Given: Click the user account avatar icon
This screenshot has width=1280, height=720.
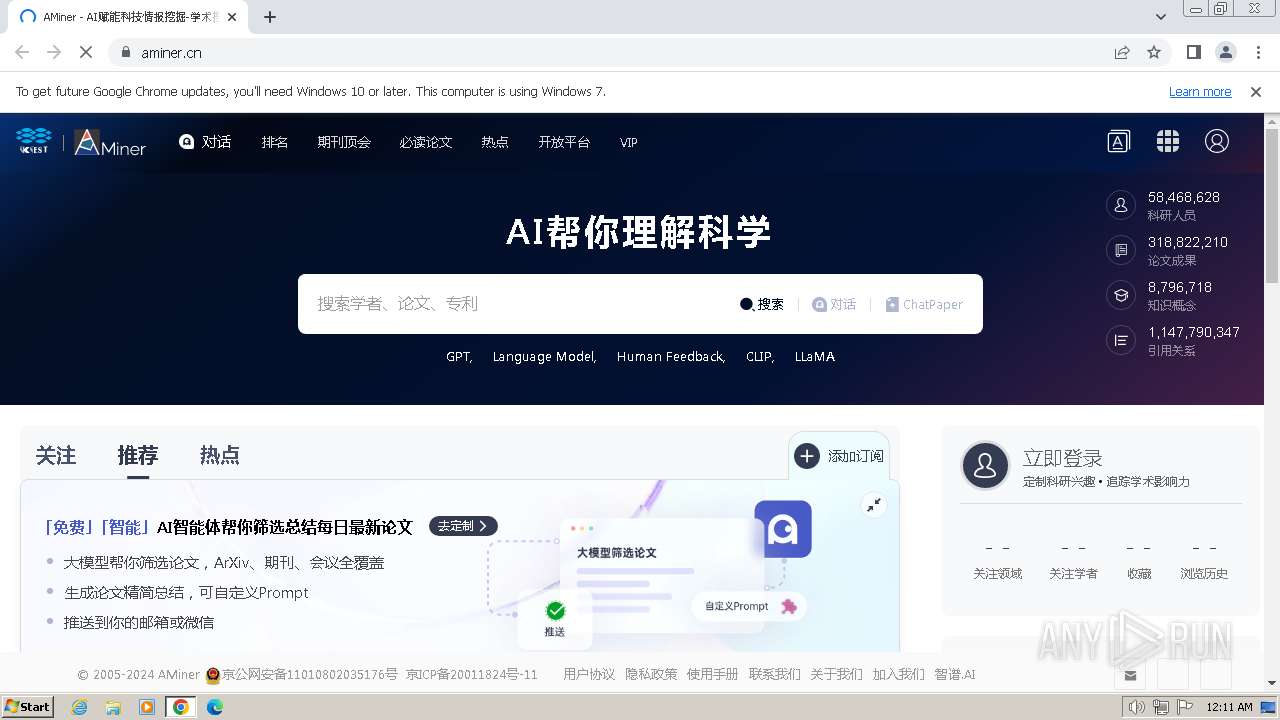Looking at the screenshot, I should 1217,141.
